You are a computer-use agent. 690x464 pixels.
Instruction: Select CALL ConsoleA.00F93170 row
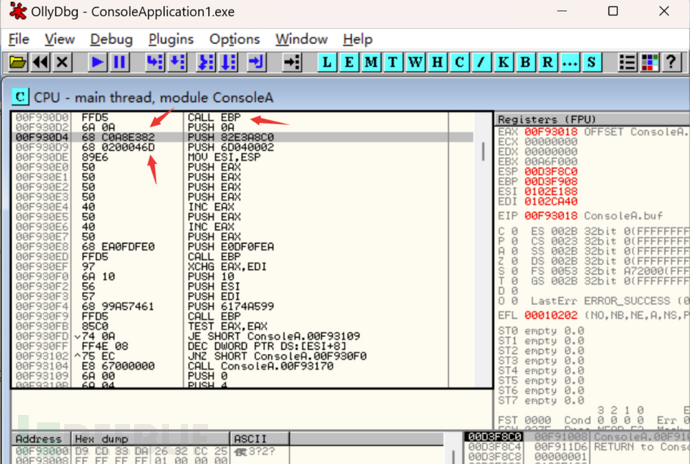(x=242, y=366)
